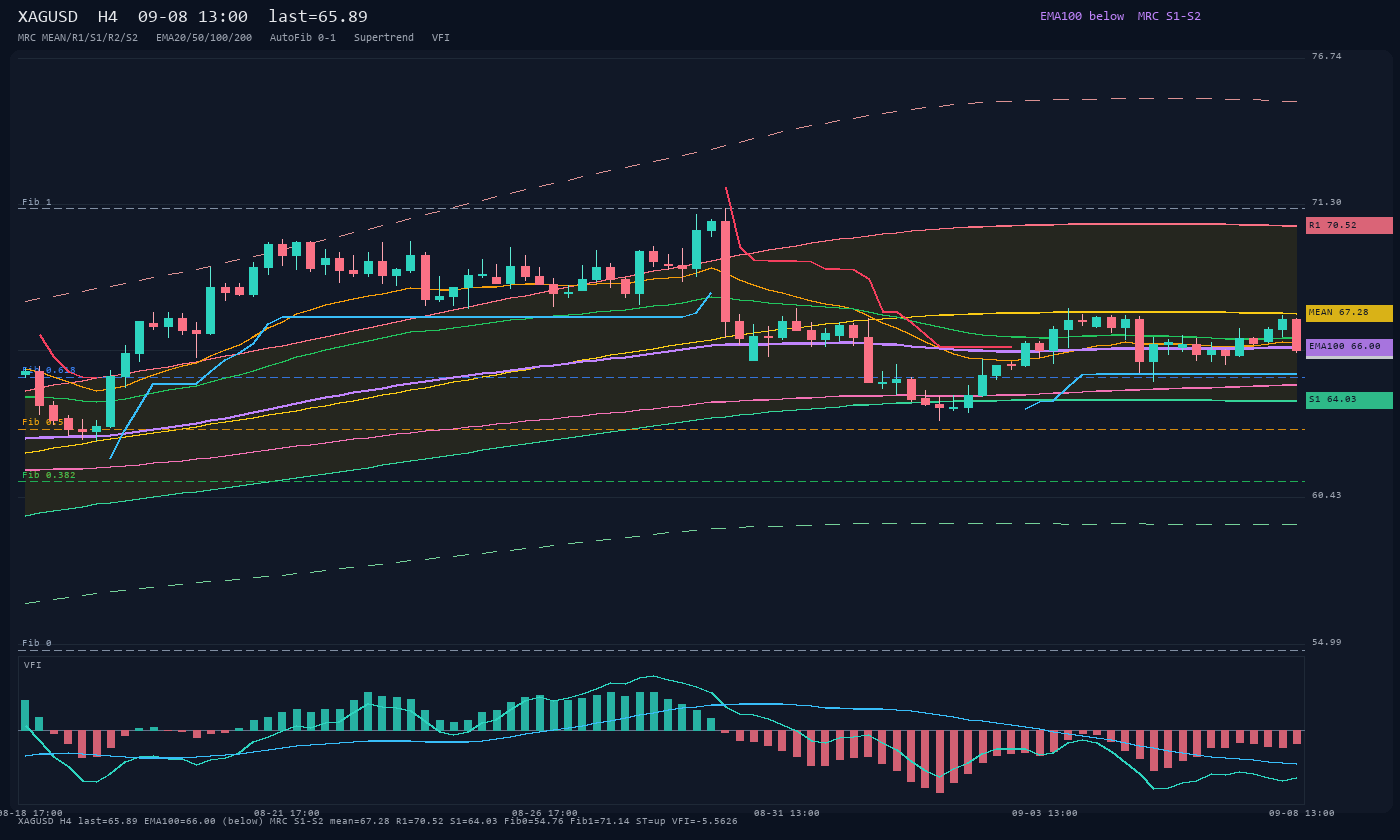Click the 76.74 price axis label
Viewport: 1400px width, 840px height.
(x=1327, y=56)
